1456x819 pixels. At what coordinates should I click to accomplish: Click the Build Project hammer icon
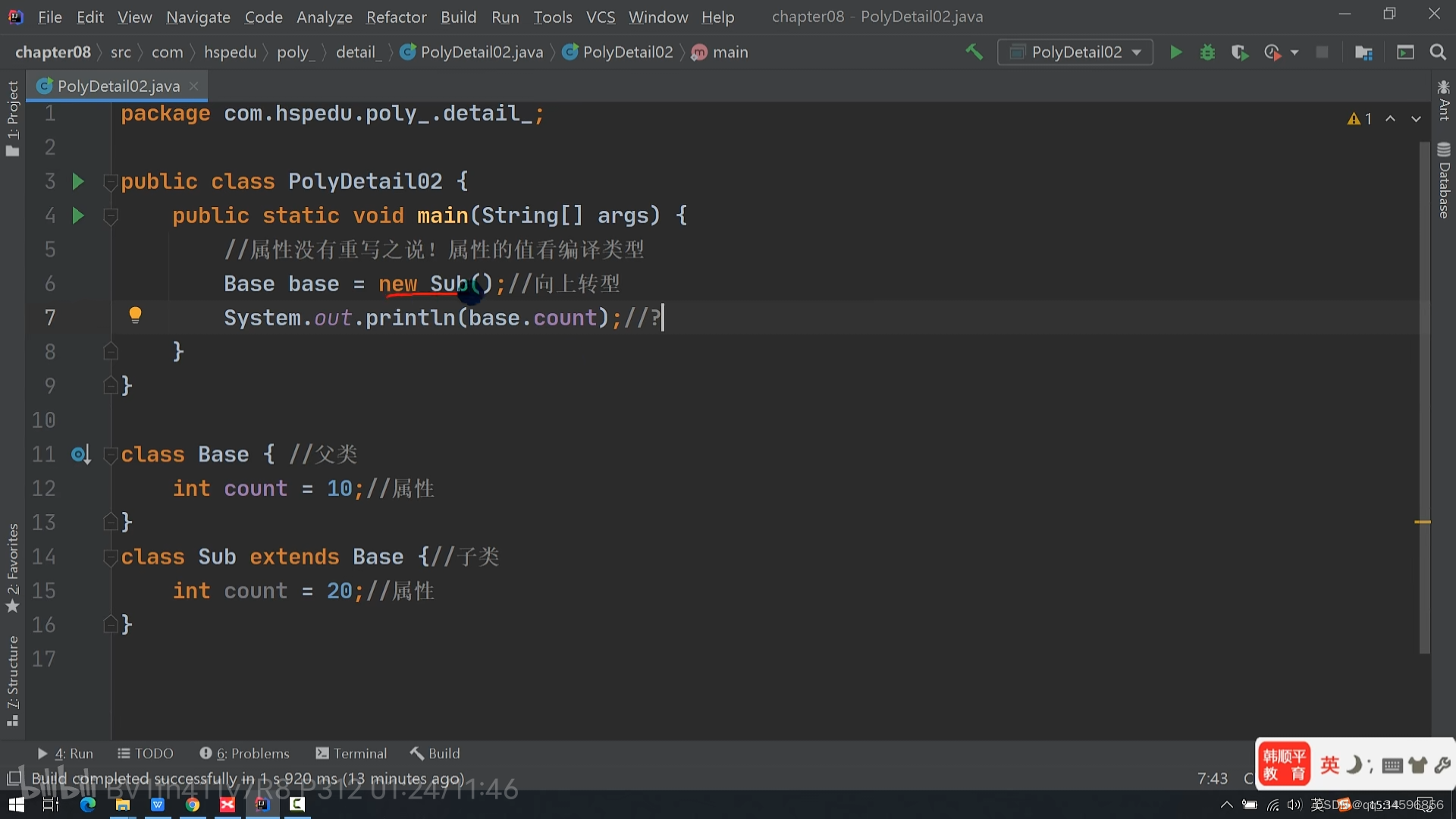pyautogui.click(x=974, y=52)
